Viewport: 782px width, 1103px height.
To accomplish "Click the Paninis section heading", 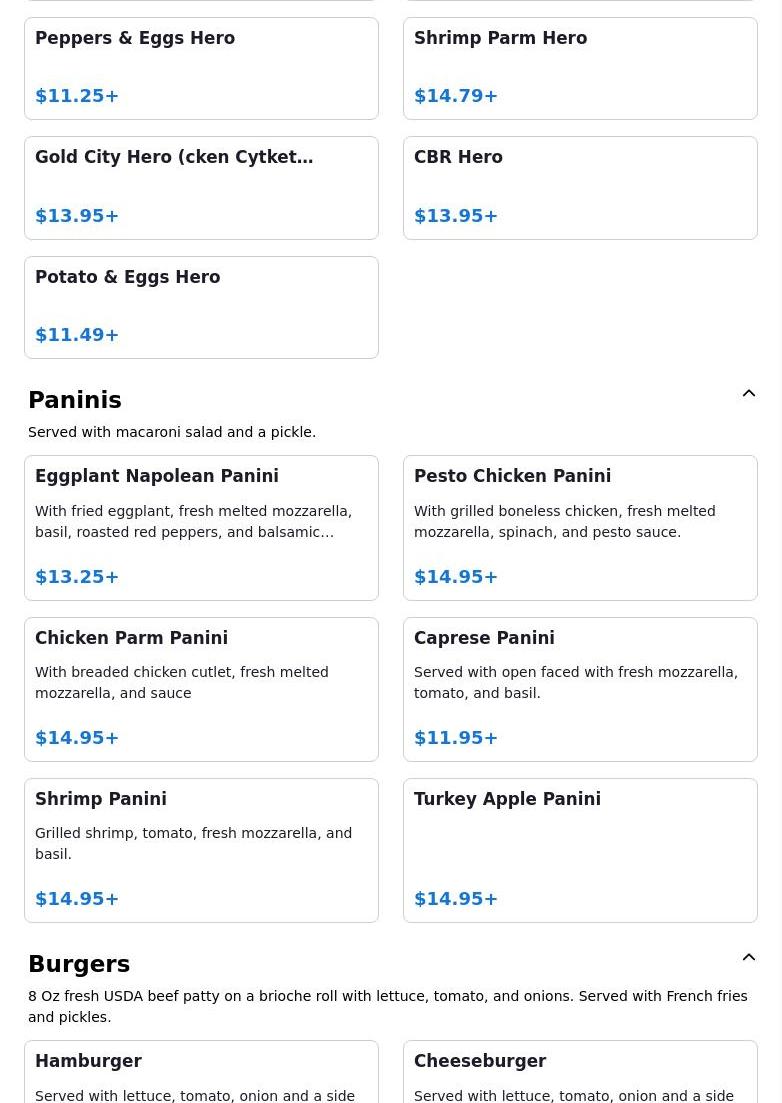I will click(x=75, y=400).
